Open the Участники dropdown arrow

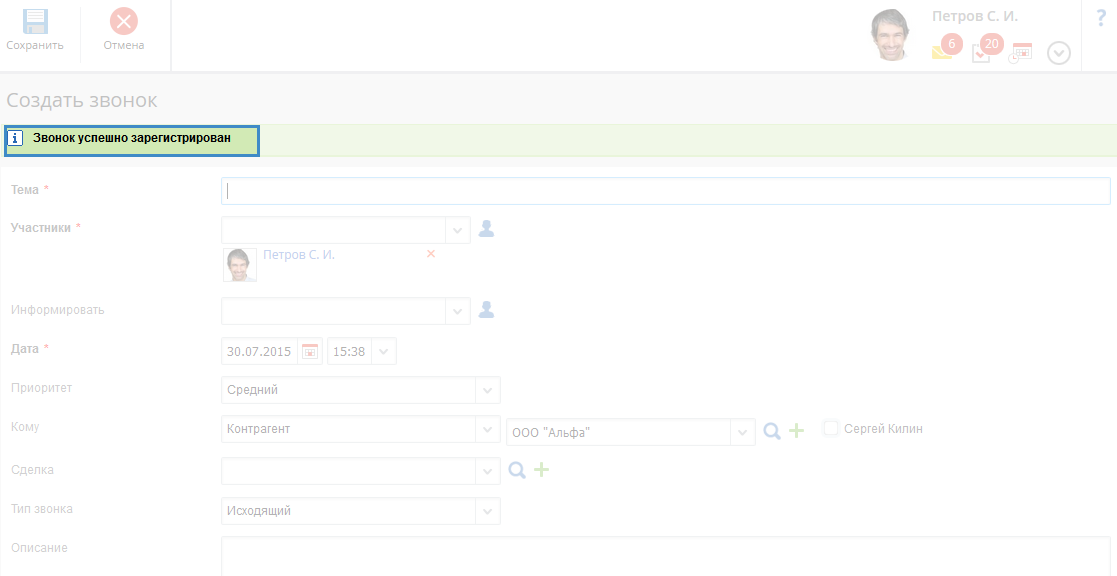[x=457, y=230]
